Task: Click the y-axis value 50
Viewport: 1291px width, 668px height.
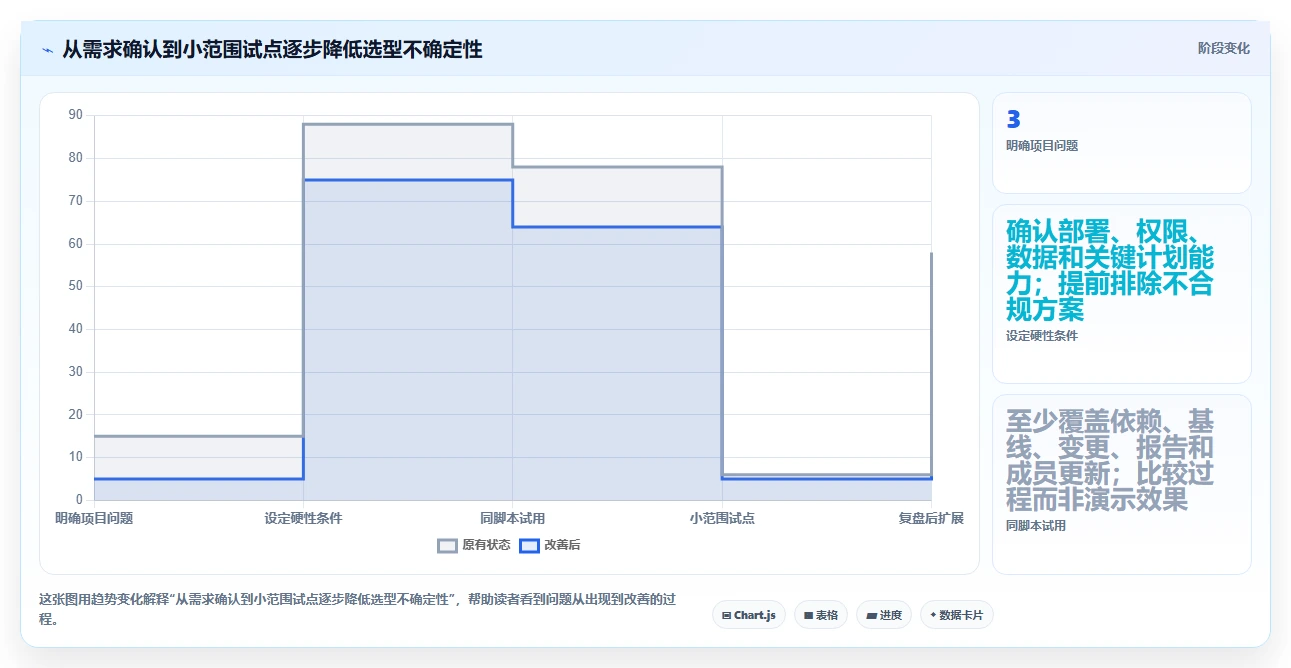Action: pos(76,286)
